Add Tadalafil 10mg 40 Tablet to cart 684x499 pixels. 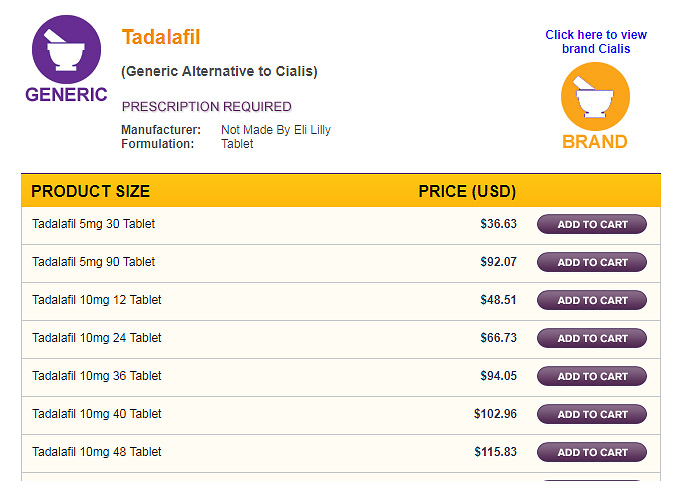592,414
